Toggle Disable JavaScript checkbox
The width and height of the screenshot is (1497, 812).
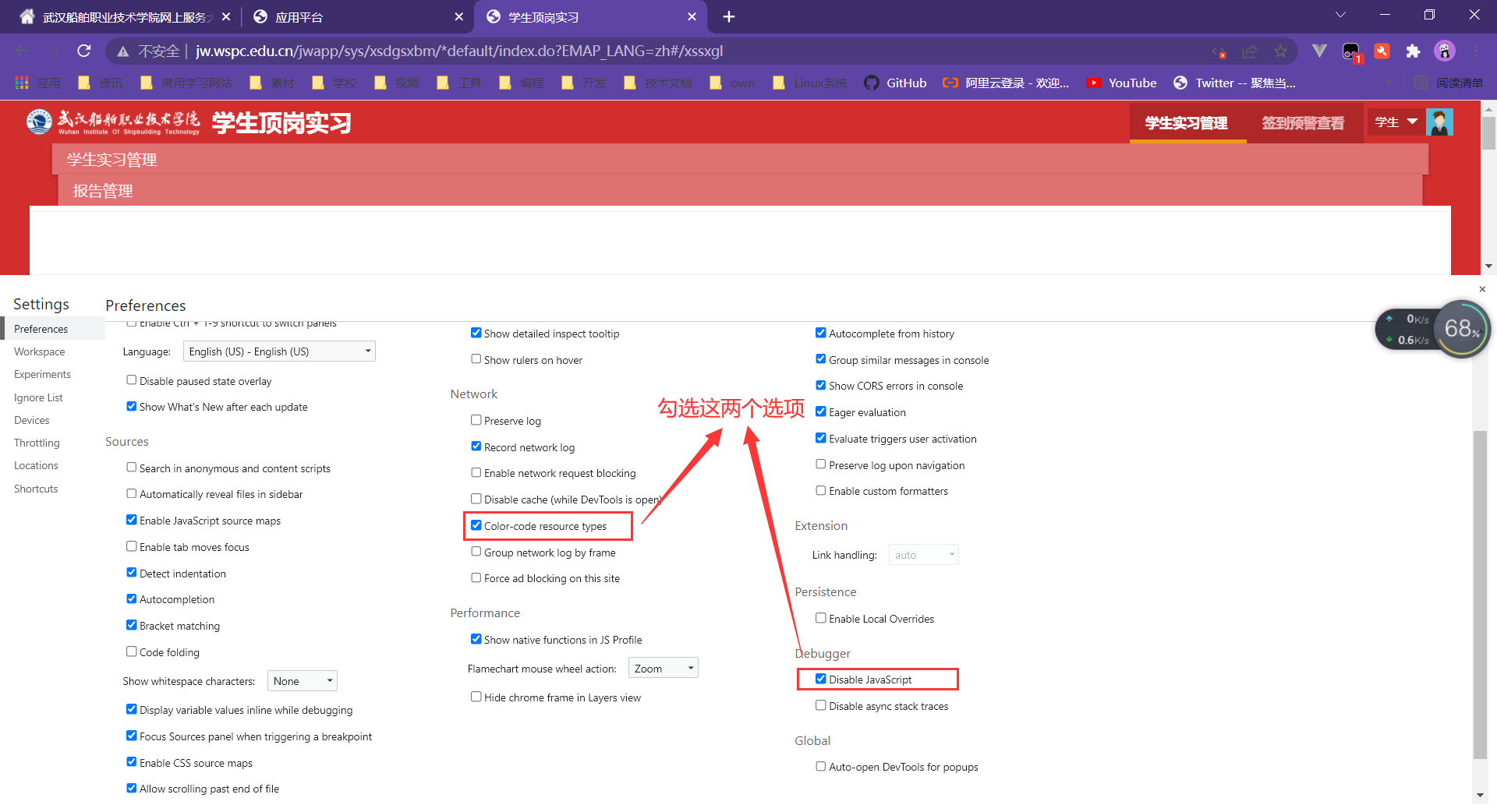(820, 679)
